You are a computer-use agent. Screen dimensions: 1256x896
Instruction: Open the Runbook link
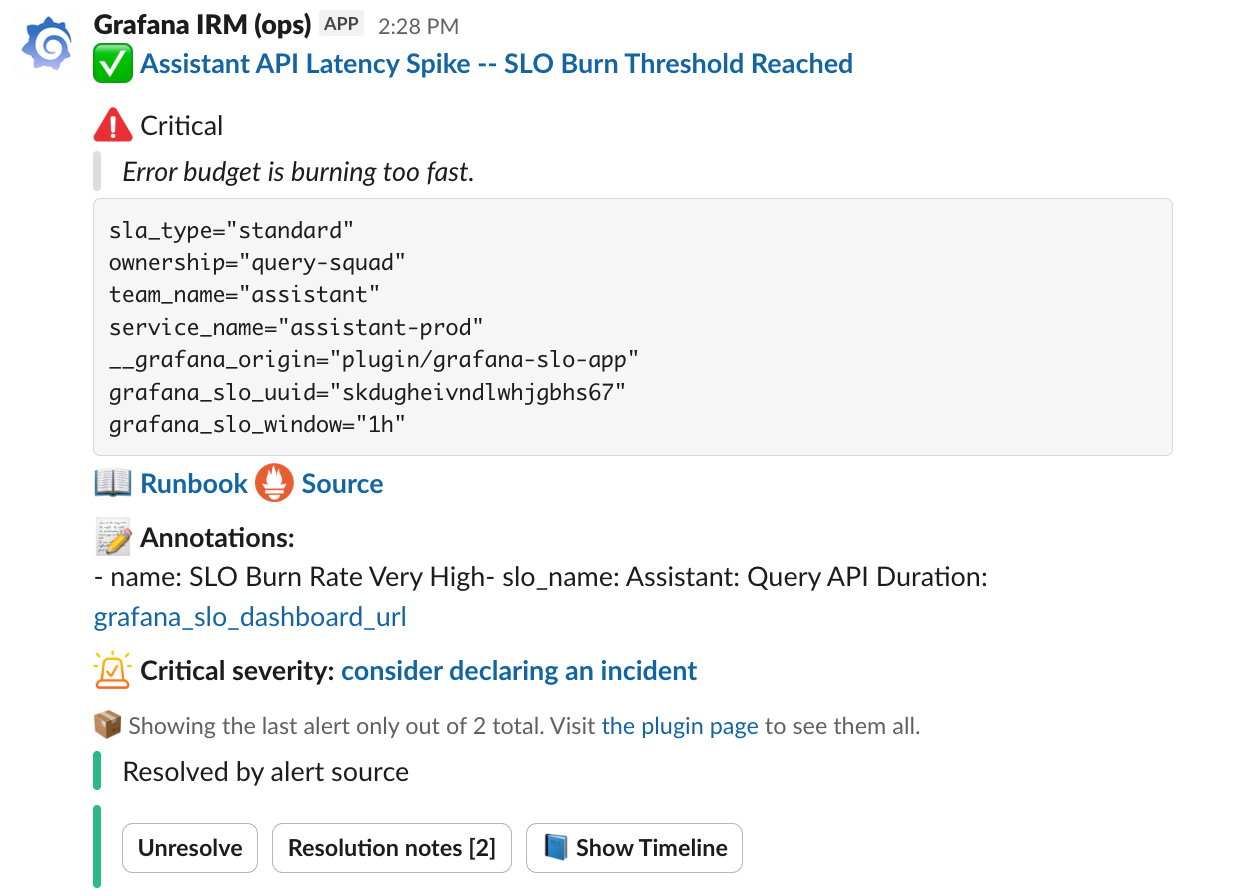point(194,483)
